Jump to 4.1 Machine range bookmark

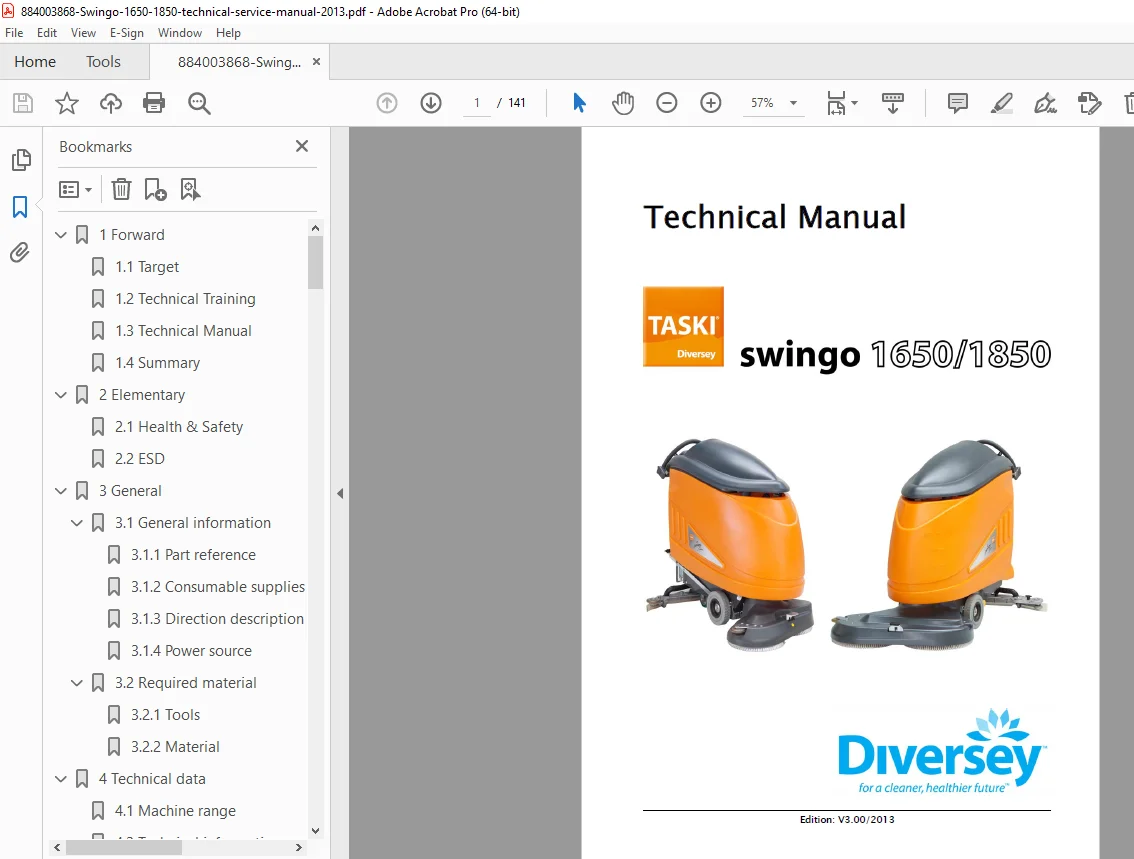(x=175, y=811)
